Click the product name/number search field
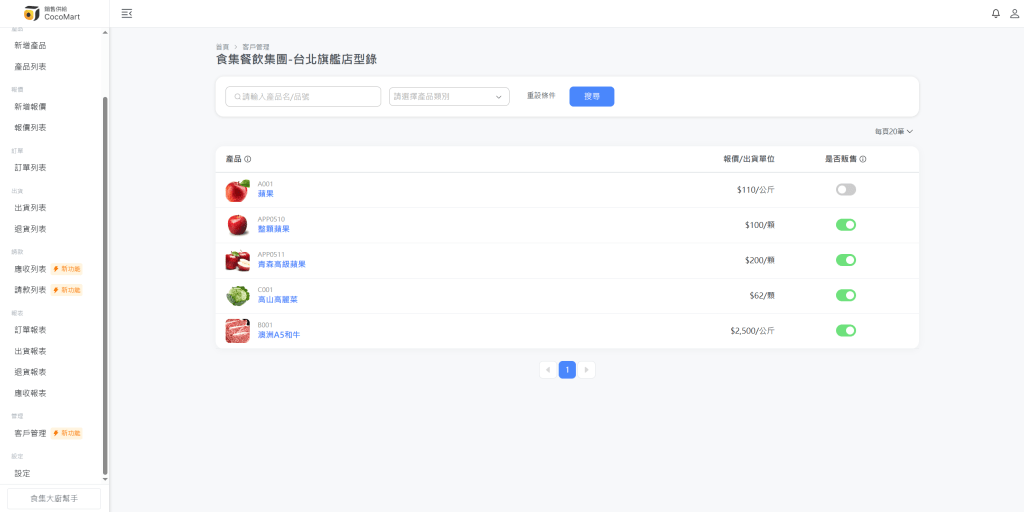 (303, 97)
